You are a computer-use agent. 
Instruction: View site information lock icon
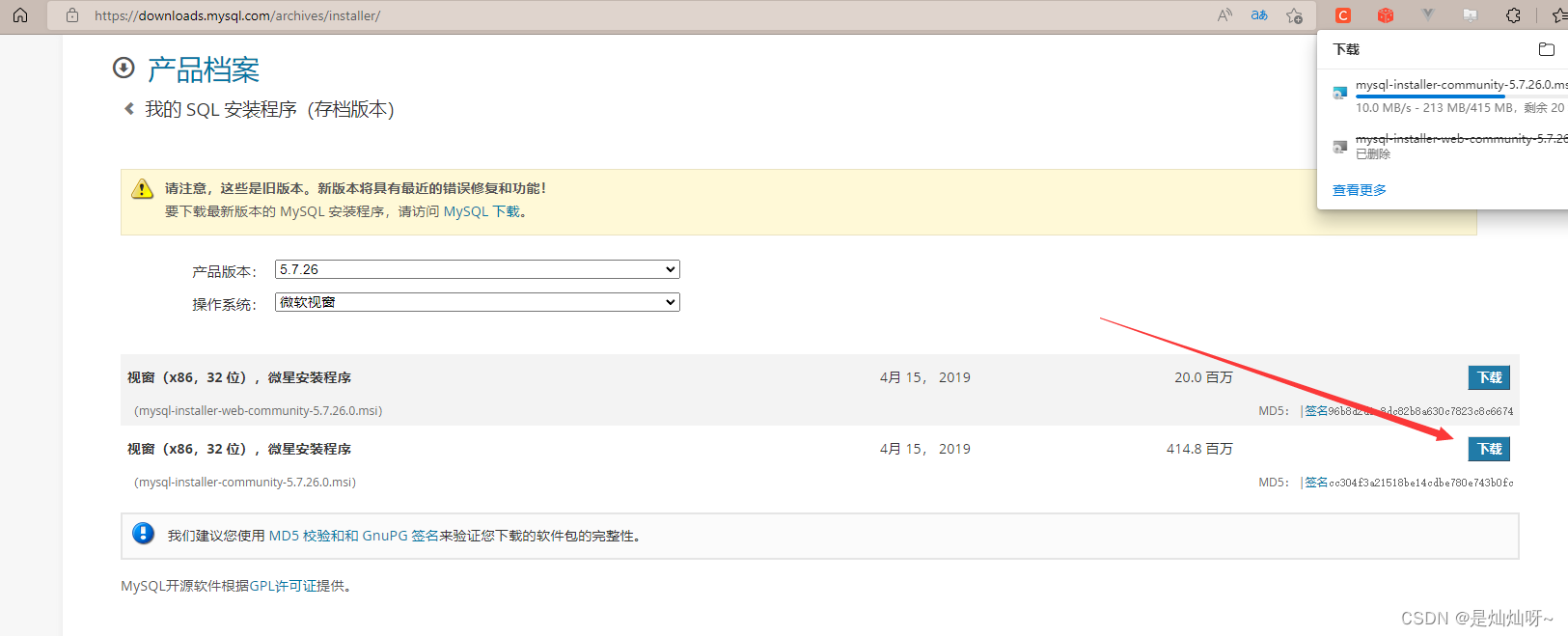(72, 15)
